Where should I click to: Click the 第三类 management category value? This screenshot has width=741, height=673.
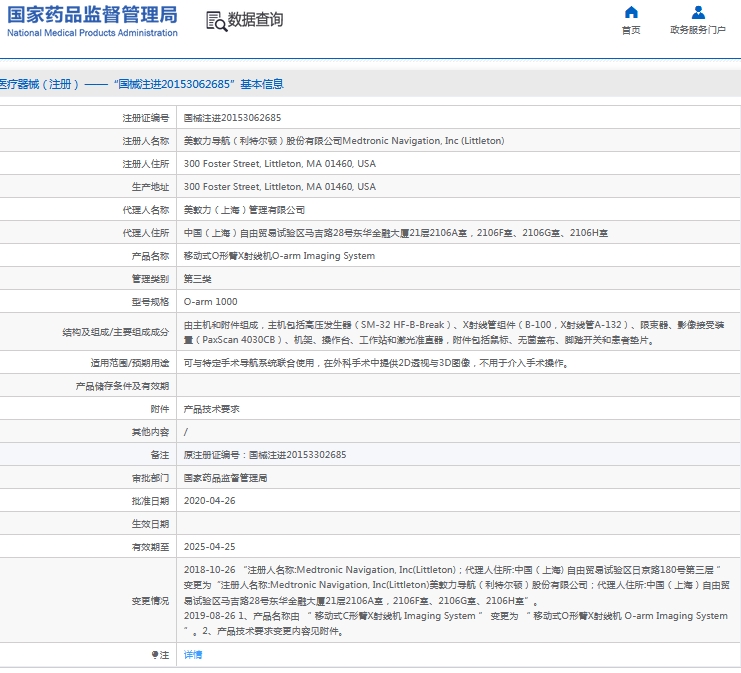[198, 279]
